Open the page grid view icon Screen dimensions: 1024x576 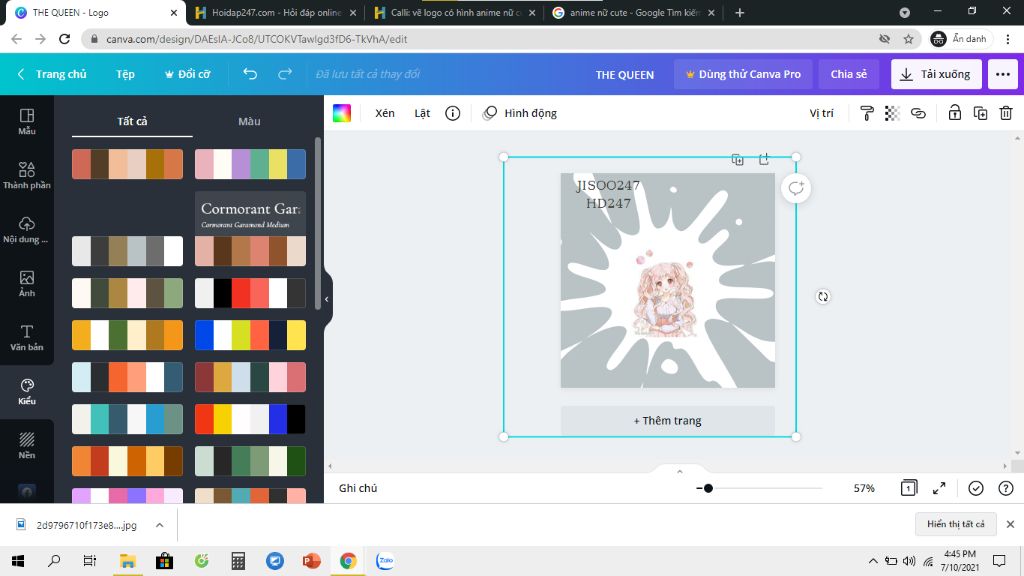point(908,488)
